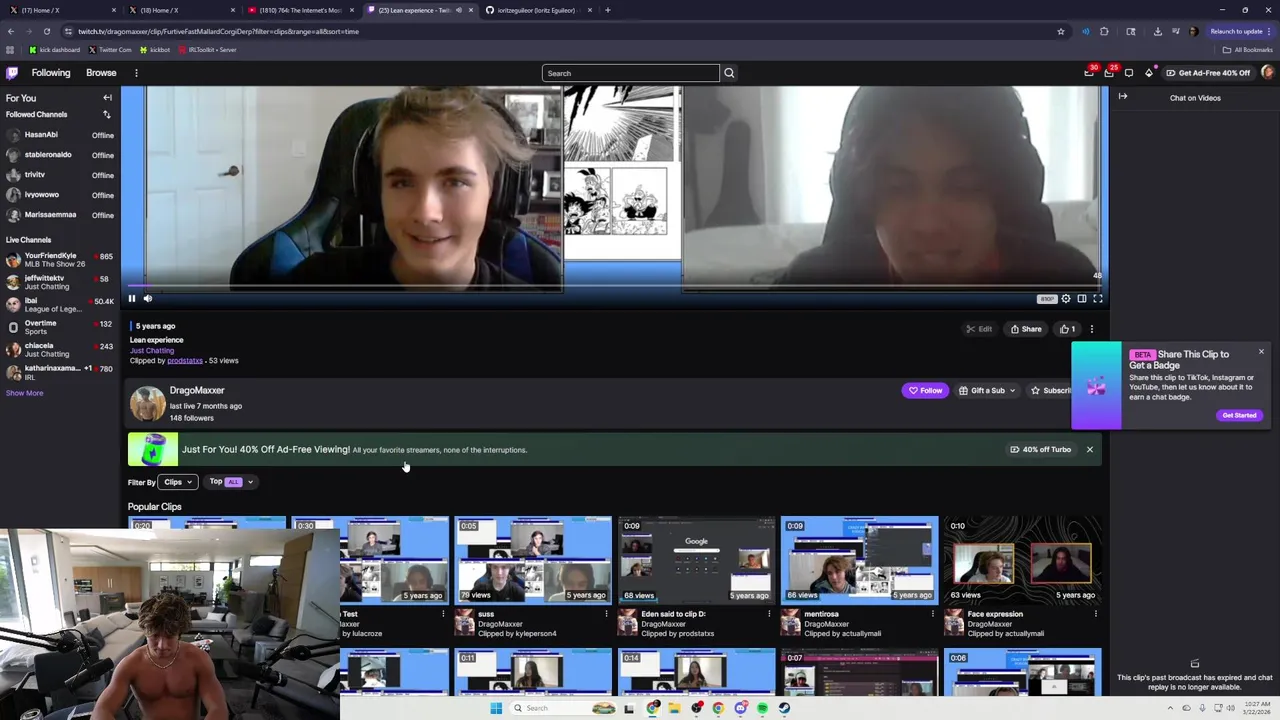Open DragoMaxxer channel name link

[197, 391]
